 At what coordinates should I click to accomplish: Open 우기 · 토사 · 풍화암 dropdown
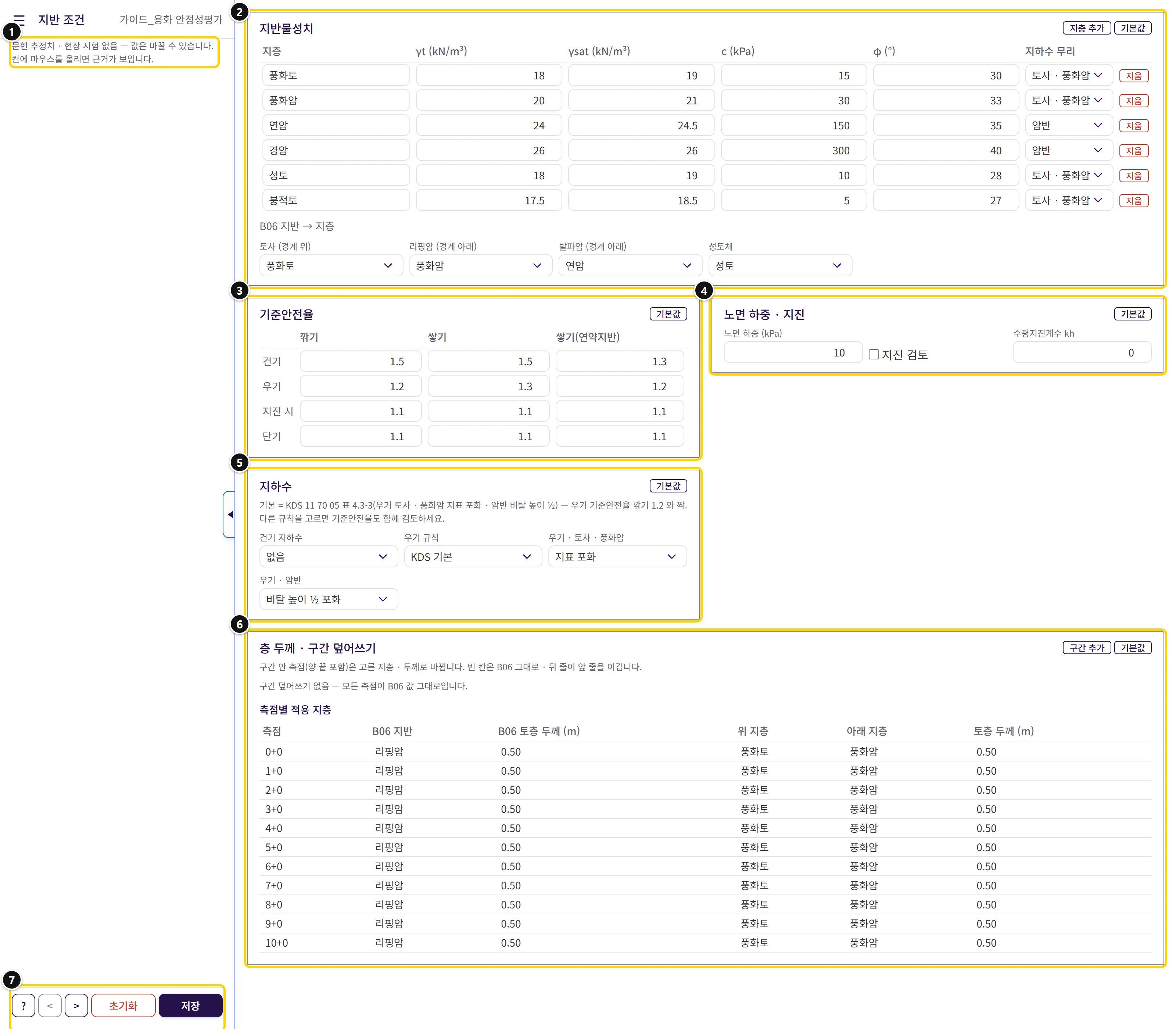click(x=617, y=556)
